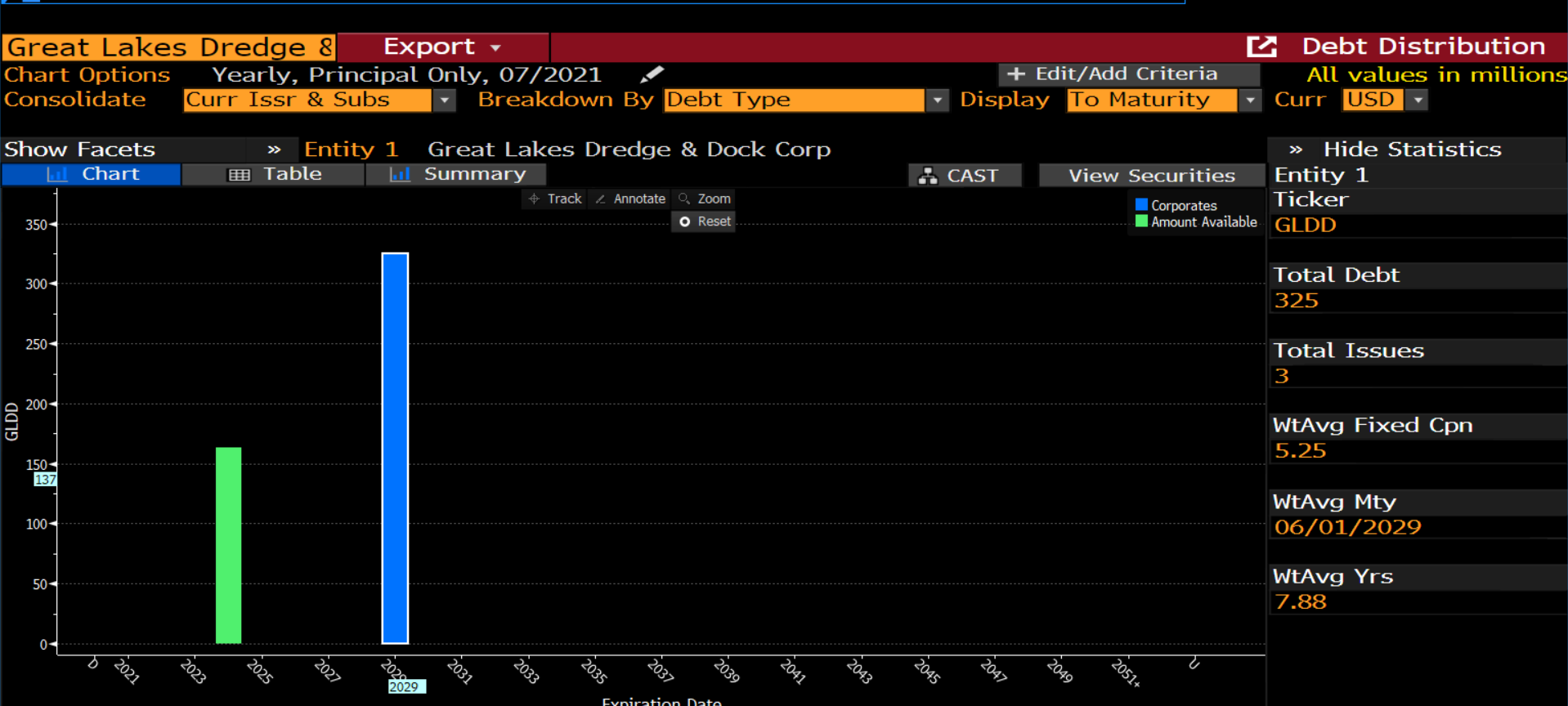Open the Breakdown By dropdown arrow
Screen dimensions: 1568x706
point(937,100)
